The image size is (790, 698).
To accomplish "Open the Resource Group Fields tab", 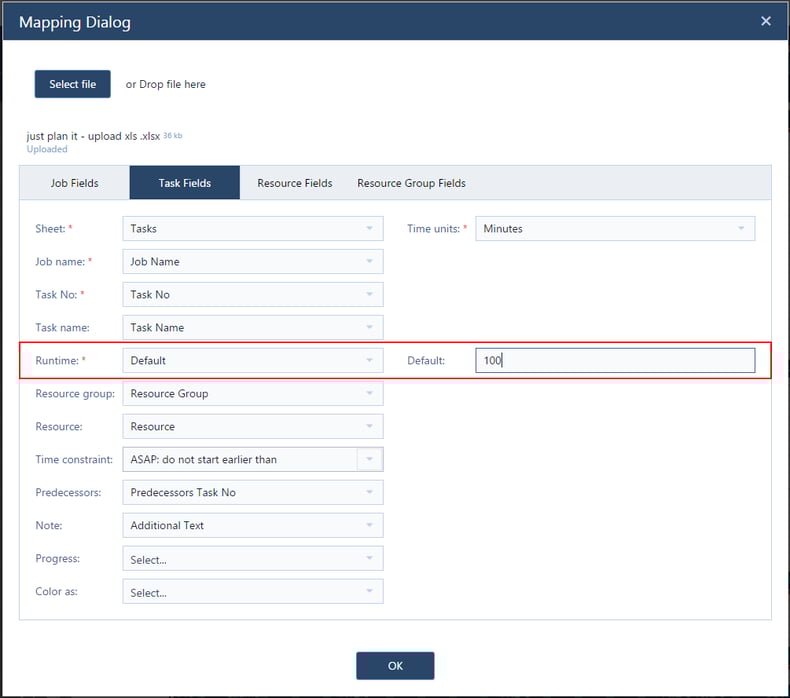I will (411, 183).
